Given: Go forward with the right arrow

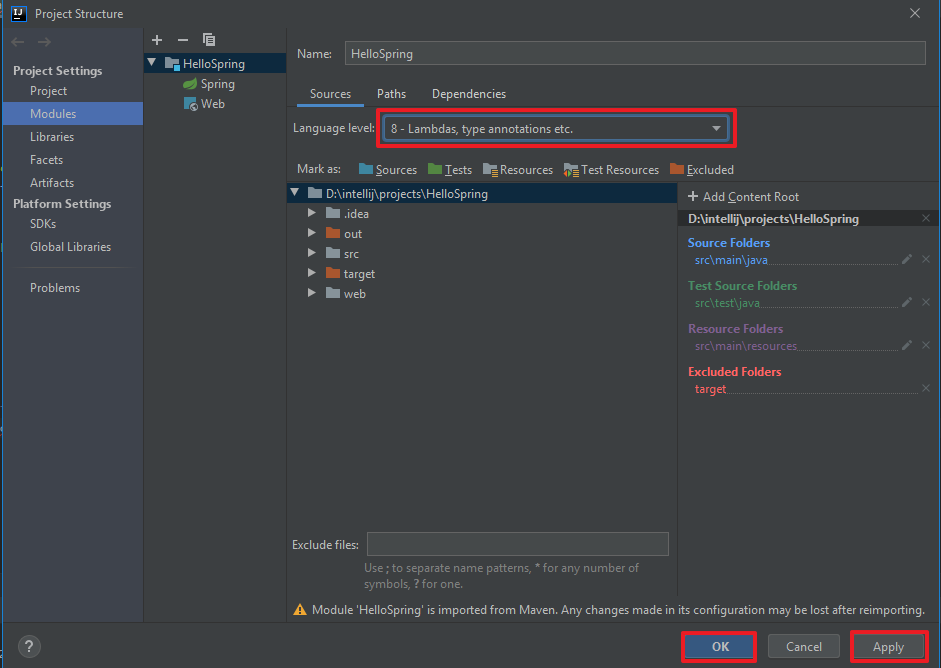Looking at the screenshot, I should click(x=44, y=41).
